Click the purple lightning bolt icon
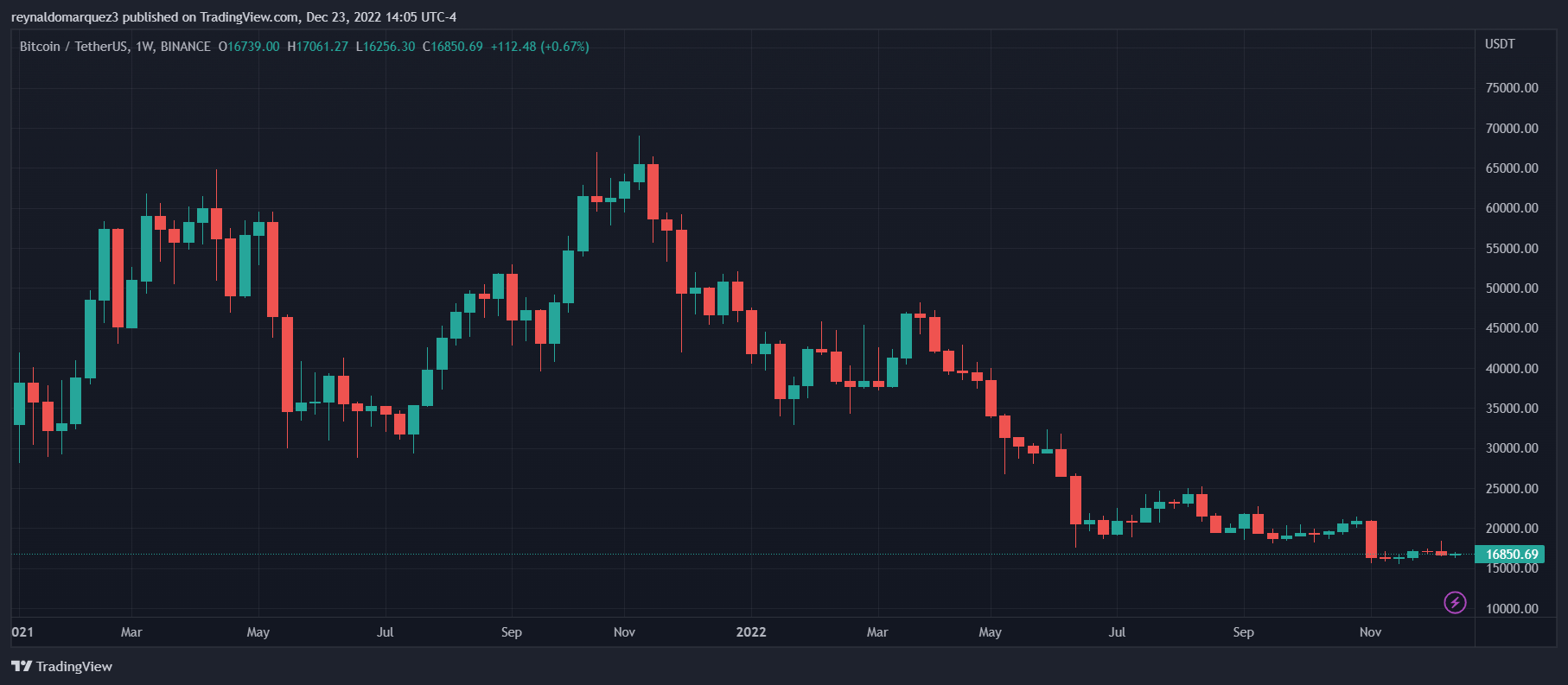This screenshot has width=1568, height=685. pyautogui.click(x=1455, y=602)
